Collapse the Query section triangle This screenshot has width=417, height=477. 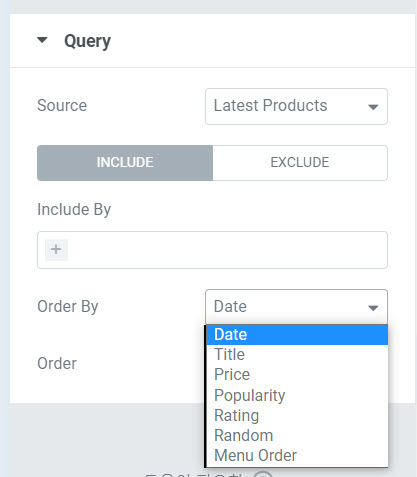pyautogui.click(x=42, y=40)
